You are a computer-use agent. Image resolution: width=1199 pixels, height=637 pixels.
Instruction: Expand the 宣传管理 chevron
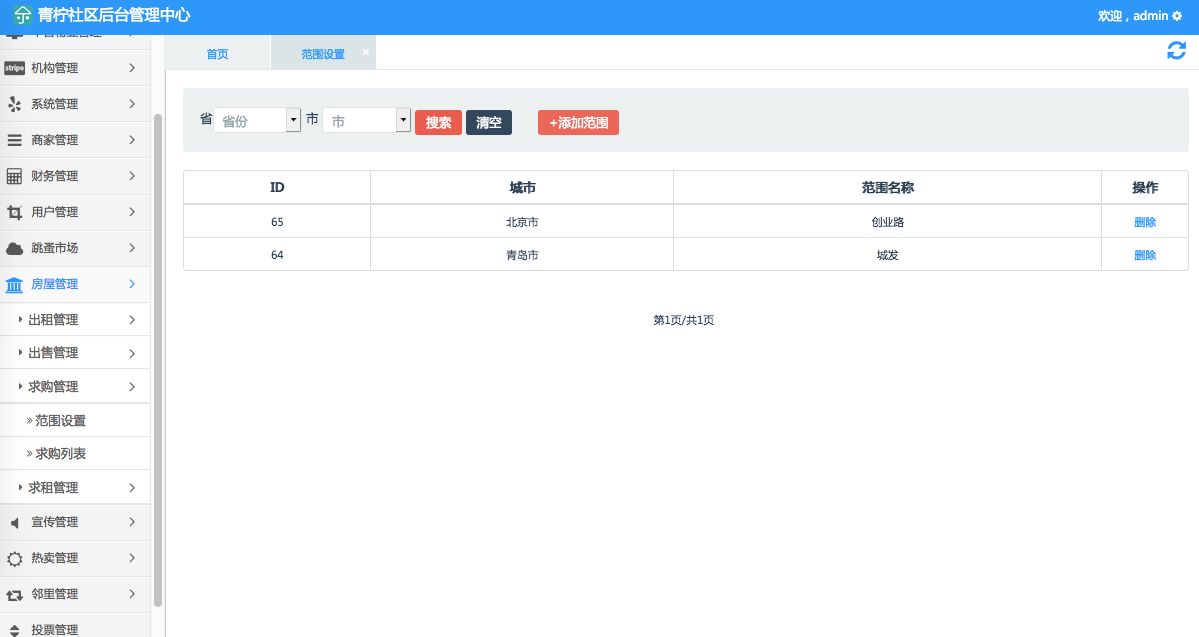click(132, 522)
